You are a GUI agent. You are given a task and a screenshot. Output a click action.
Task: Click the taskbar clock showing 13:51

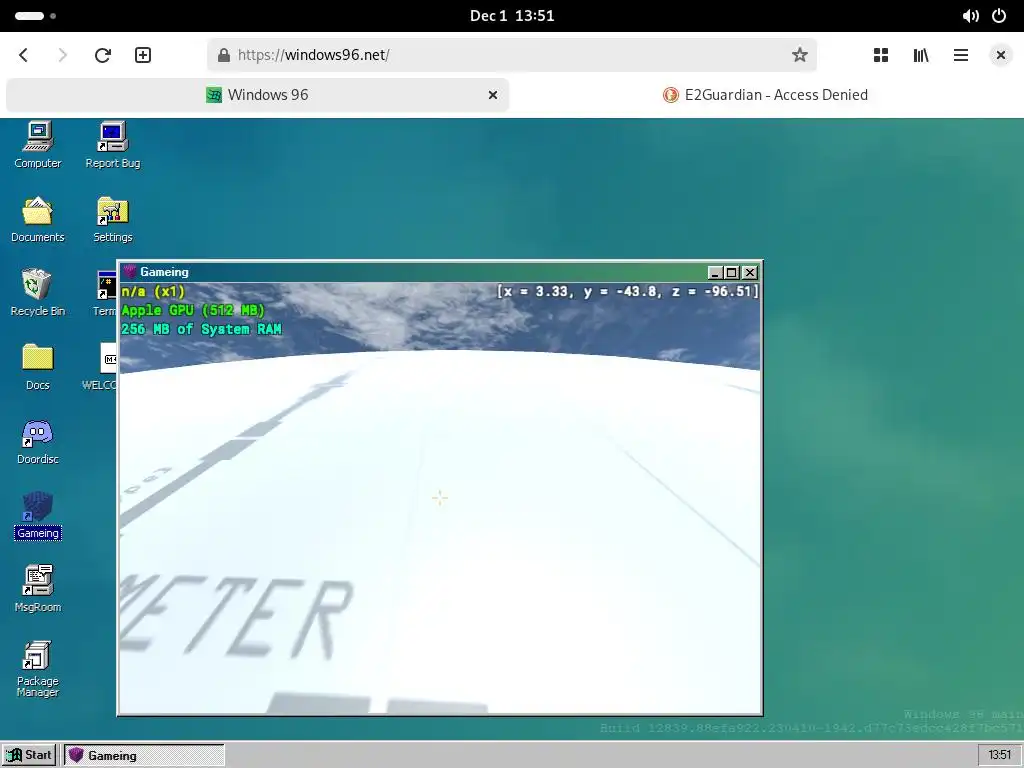(999, 755)
